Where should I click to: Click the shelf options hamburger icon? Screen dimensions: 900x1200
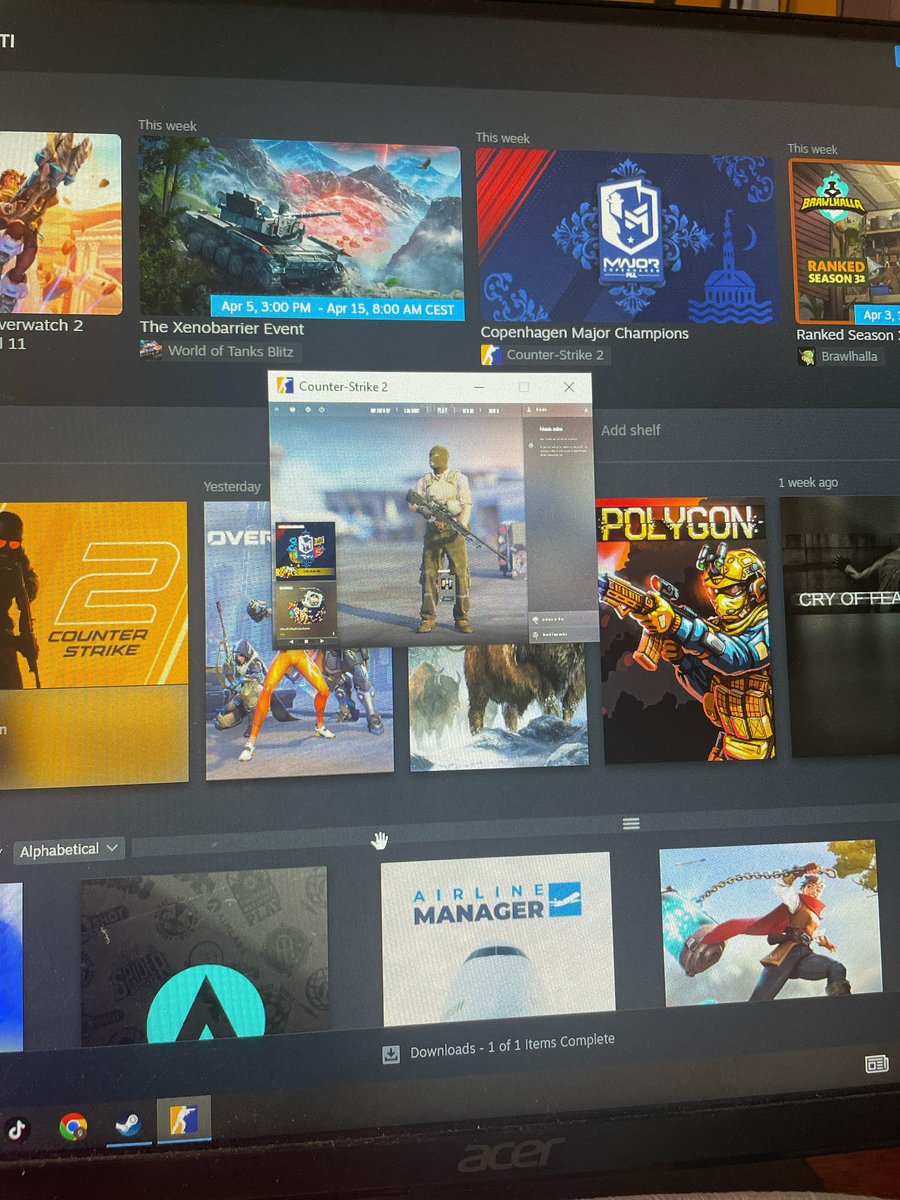tap(631, 823)
